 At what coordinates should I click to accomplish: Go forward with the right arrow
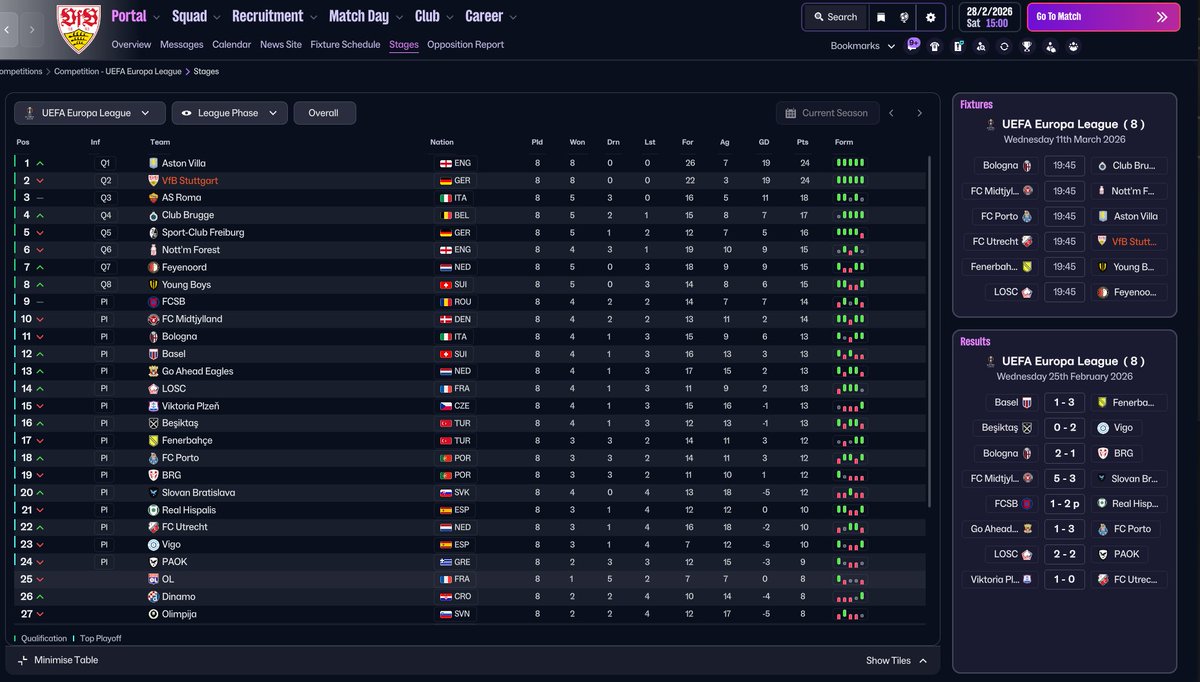[x=32, y=29]
